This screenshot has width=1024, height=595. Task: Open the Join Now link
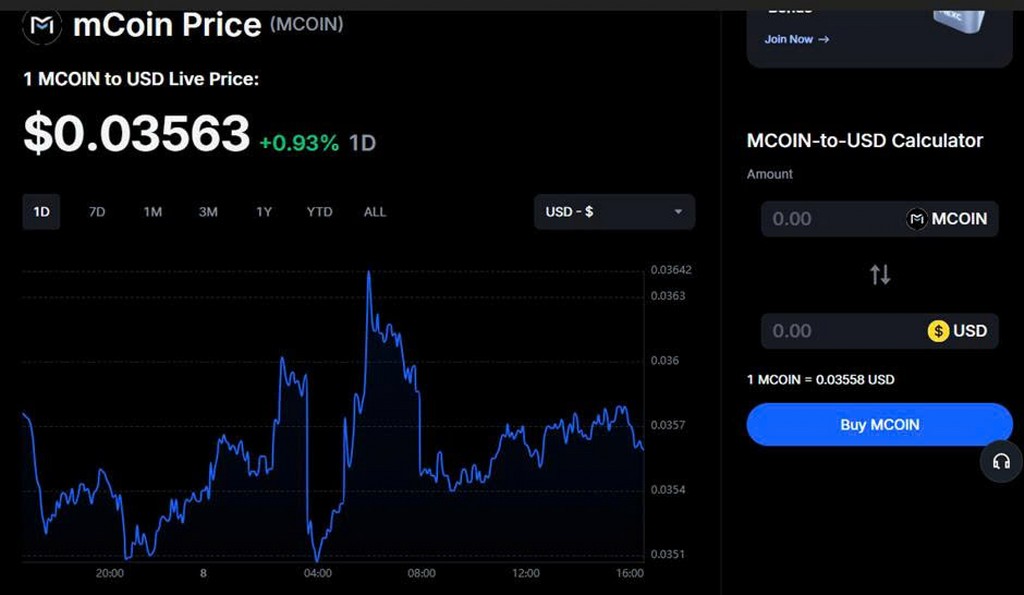tap(789, 39)
